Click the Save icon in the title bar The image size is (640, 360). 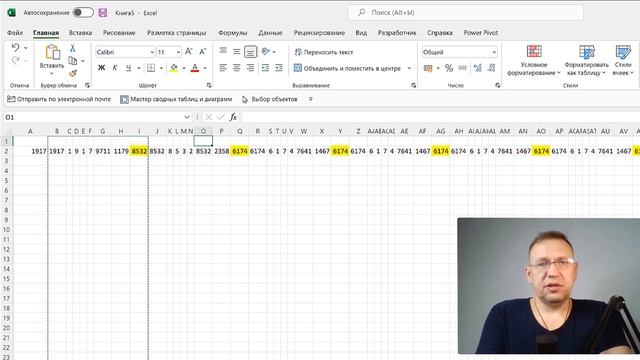point(103,13)
